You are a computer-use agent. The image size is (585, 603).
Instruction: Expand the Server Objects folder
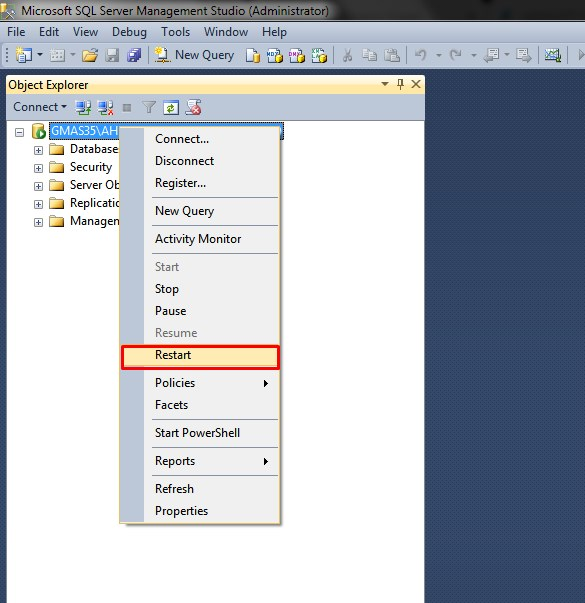tap(38, 187)
